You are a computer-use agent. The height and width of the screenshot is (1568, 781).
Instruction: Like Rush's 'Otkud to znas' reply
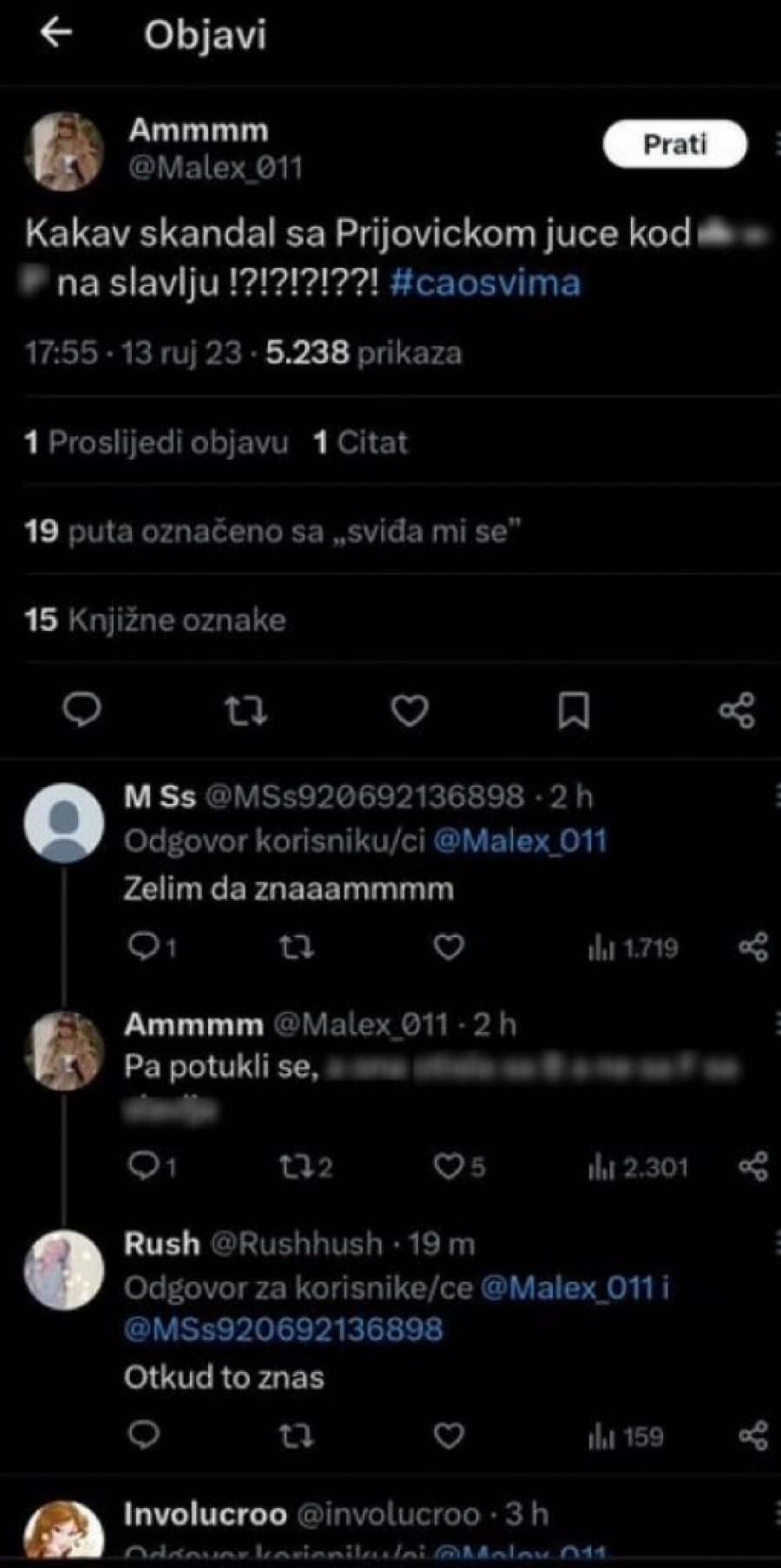click(449, 1436)
